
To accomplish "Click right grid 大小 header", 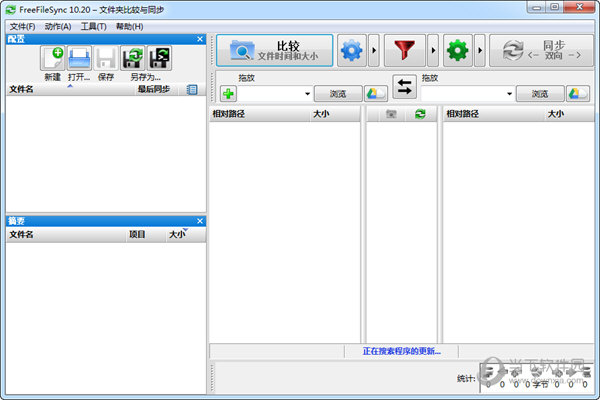I will click(x=569, y=114).
